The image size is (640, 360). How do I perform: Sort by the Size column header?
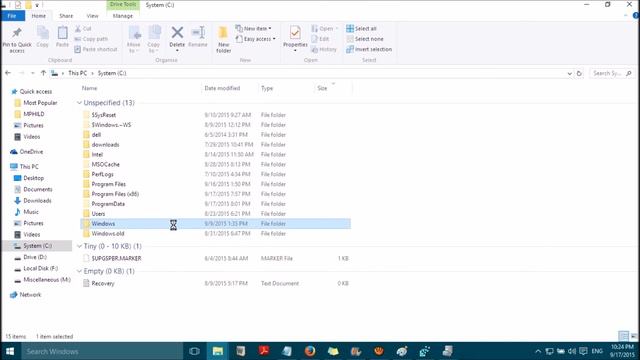pos(322,88)
